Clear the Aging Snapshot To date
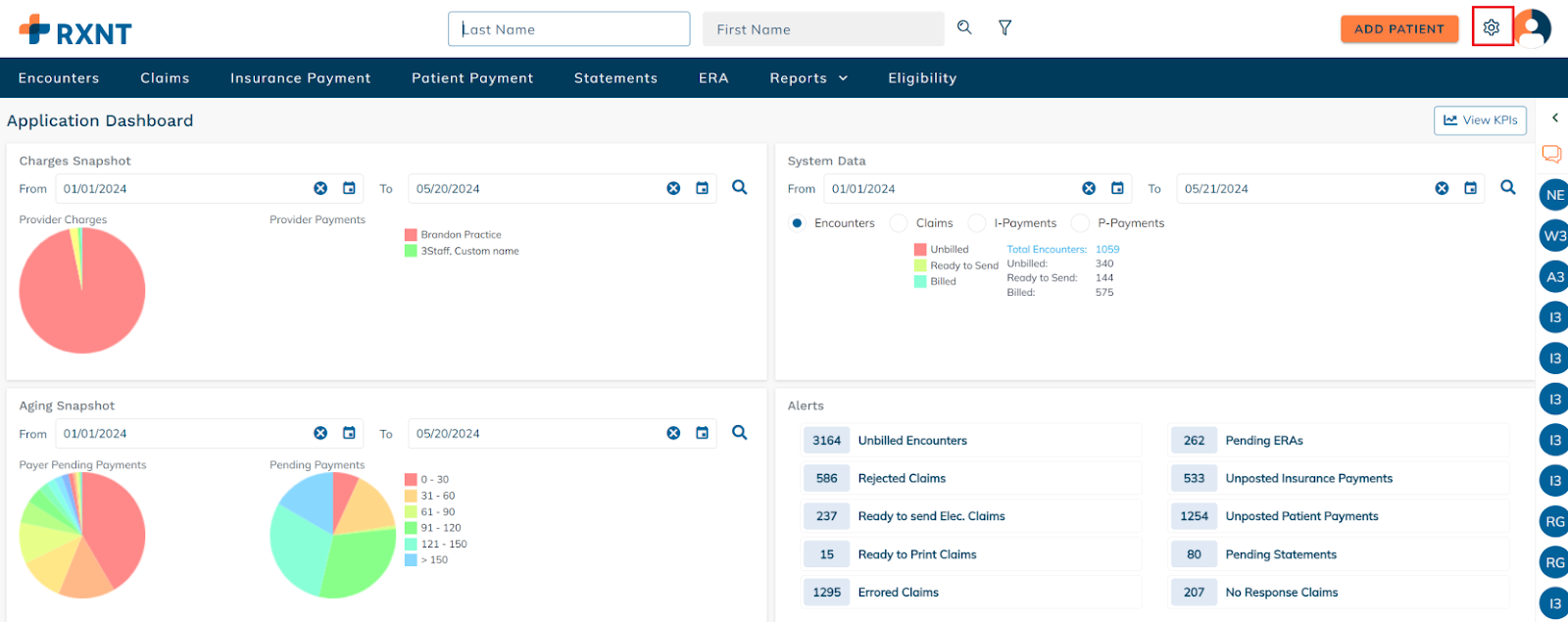The image size is (1568, 622). [673, 433]
